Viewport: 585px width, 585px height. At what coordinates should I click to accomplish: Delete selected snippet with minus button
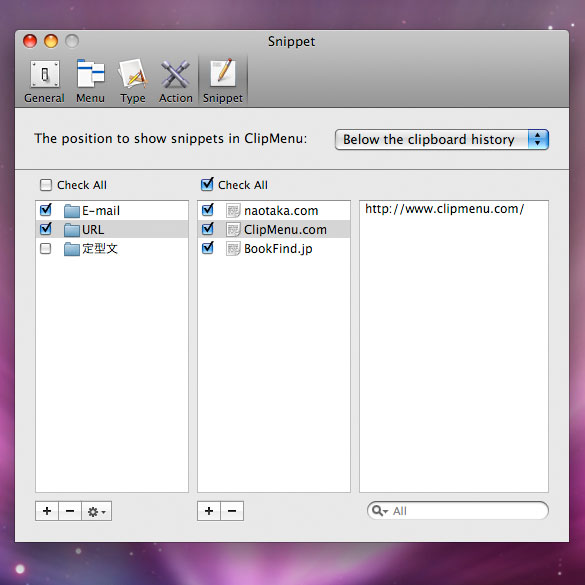pos(232,511)
